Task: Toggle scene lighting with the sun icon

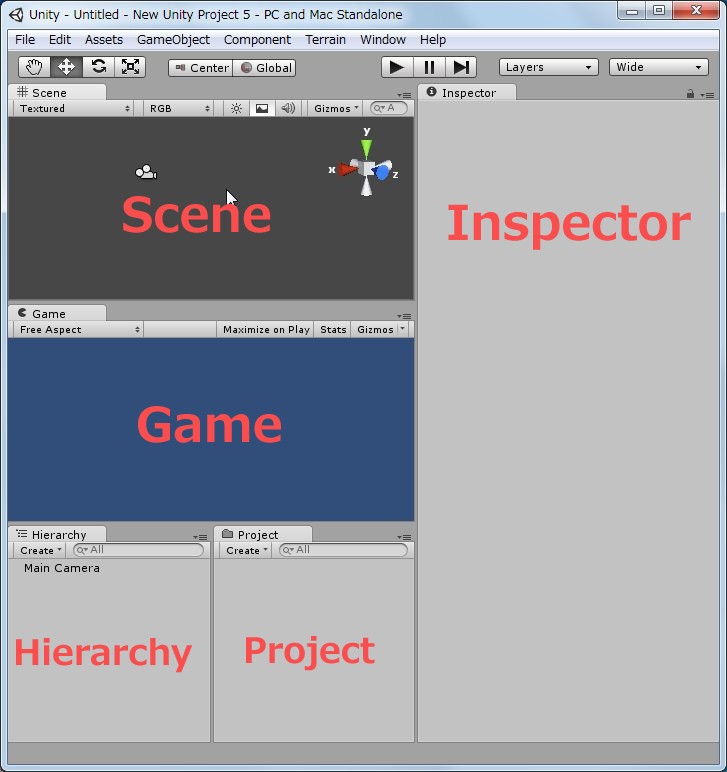Action: pos(236,108)
